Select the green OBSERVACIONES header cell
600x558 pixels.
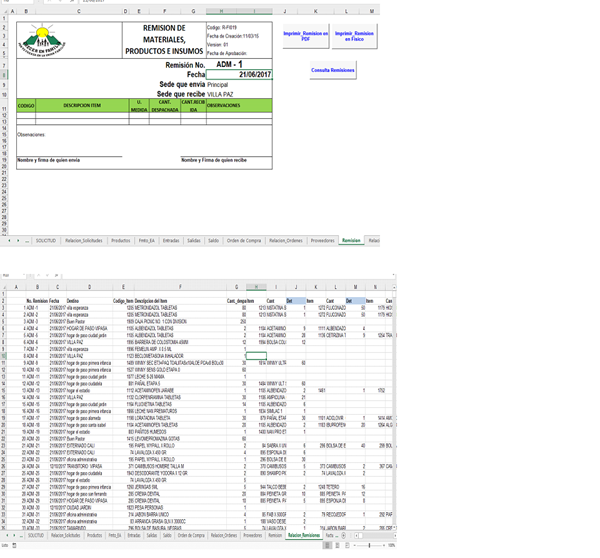click(x=239, y=106)
